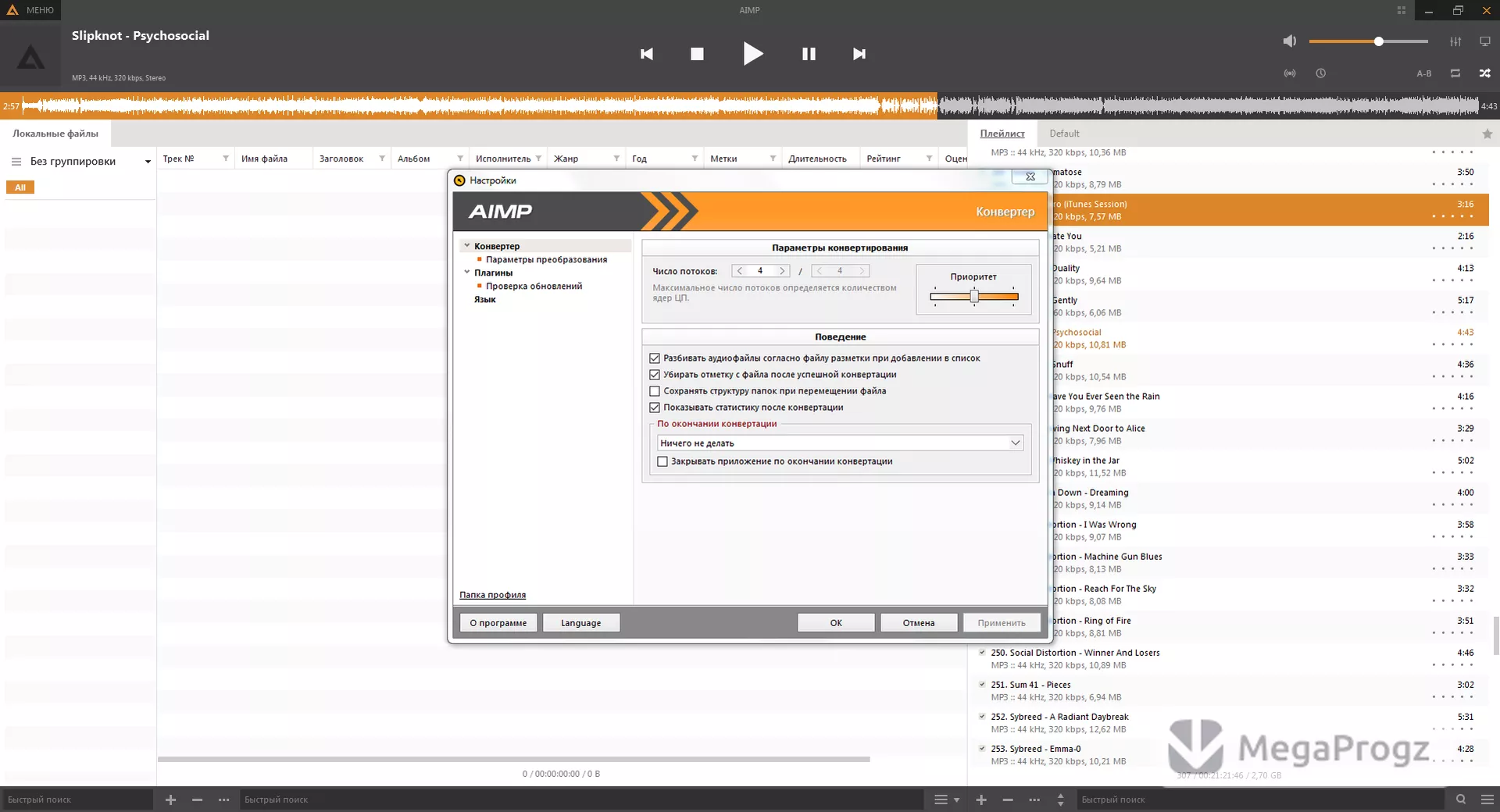Open filter for Трек № column

226,158
